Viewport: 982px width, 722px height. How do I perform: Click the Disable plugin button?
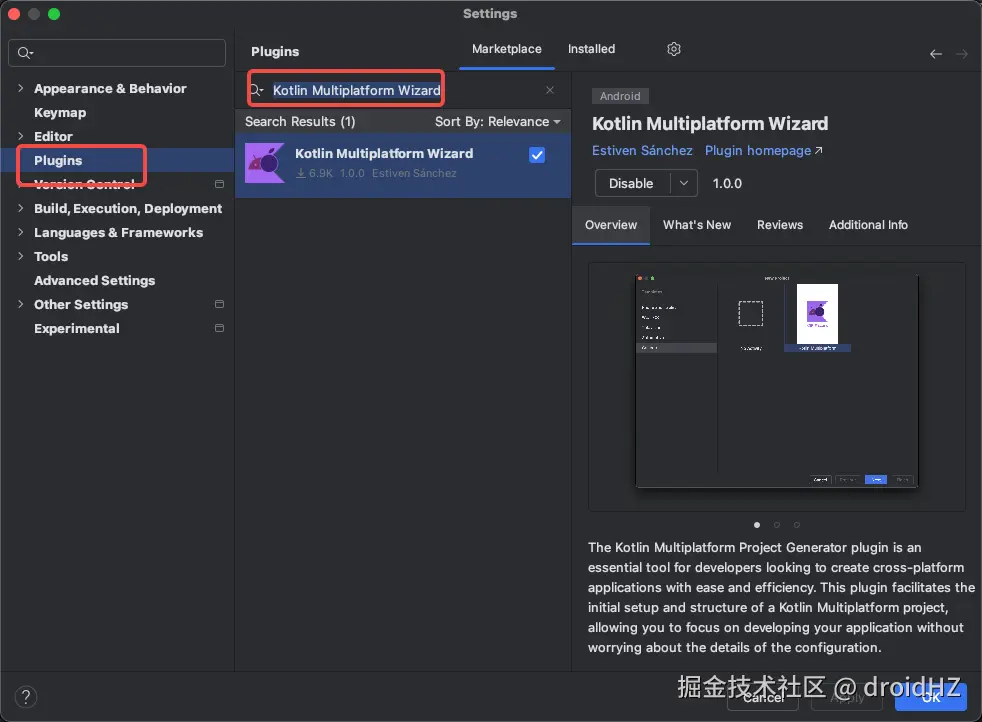(x=631, y=183)
